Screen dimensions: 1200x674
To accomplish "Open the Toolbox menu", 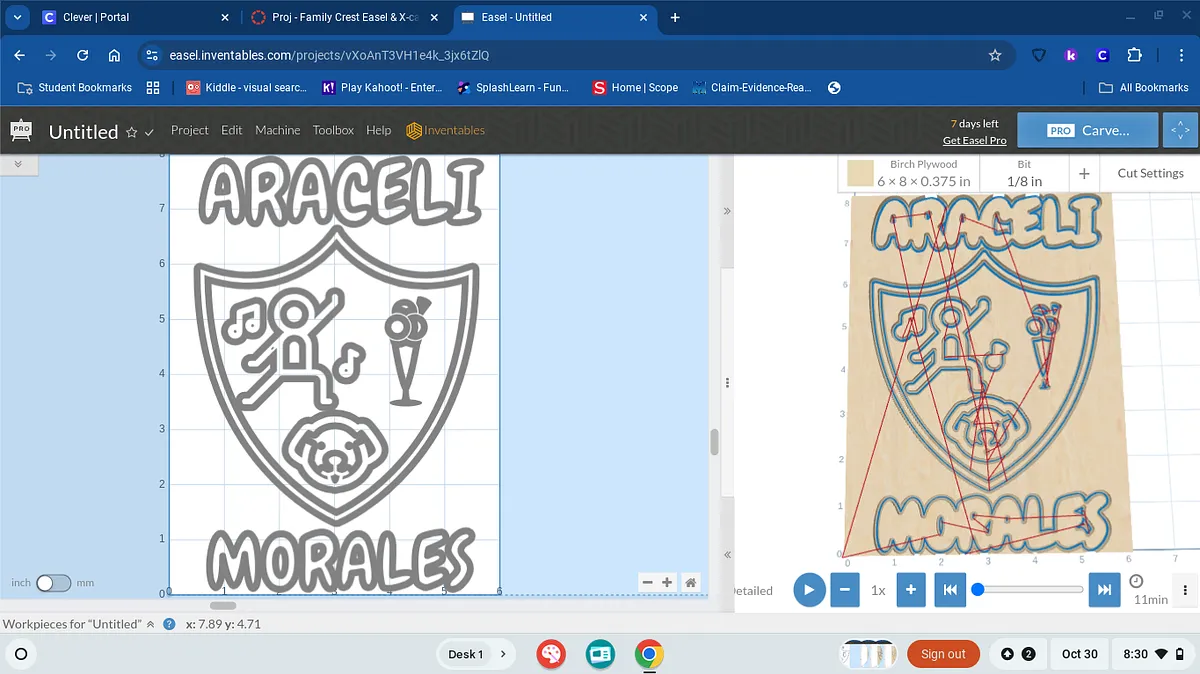I will tap(333, 130).
